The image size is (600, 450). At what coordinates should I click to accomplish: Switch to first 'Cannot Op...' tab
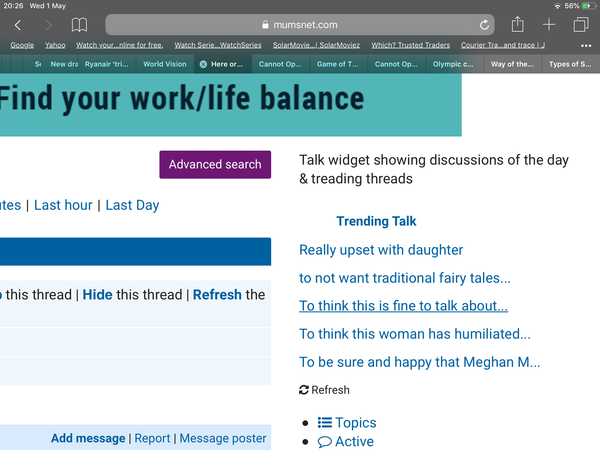280,64
